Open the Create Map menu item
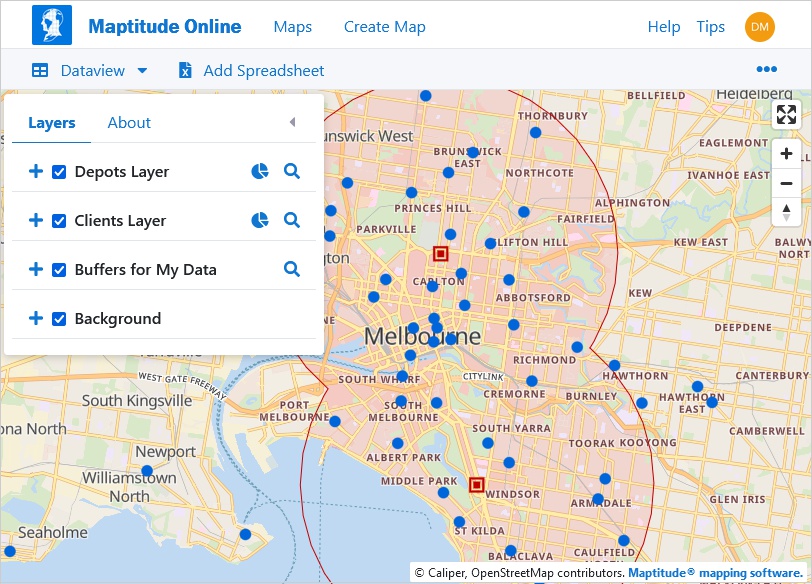Viewport: 812px width, 584px height. point(384,27)
